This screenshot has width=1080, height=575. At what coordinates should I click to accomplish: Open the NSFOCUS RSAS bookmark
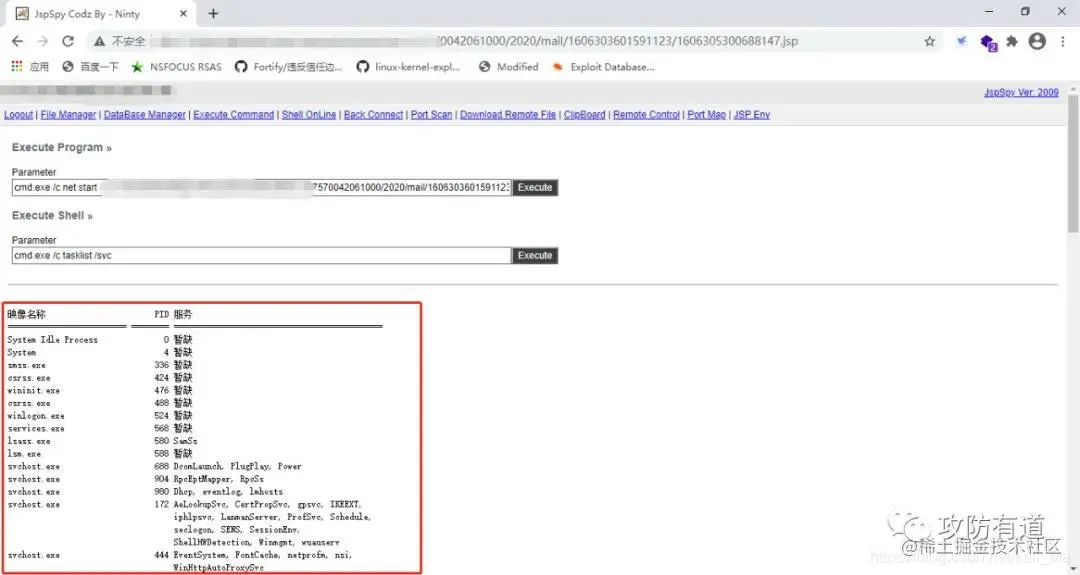point(177,67)
